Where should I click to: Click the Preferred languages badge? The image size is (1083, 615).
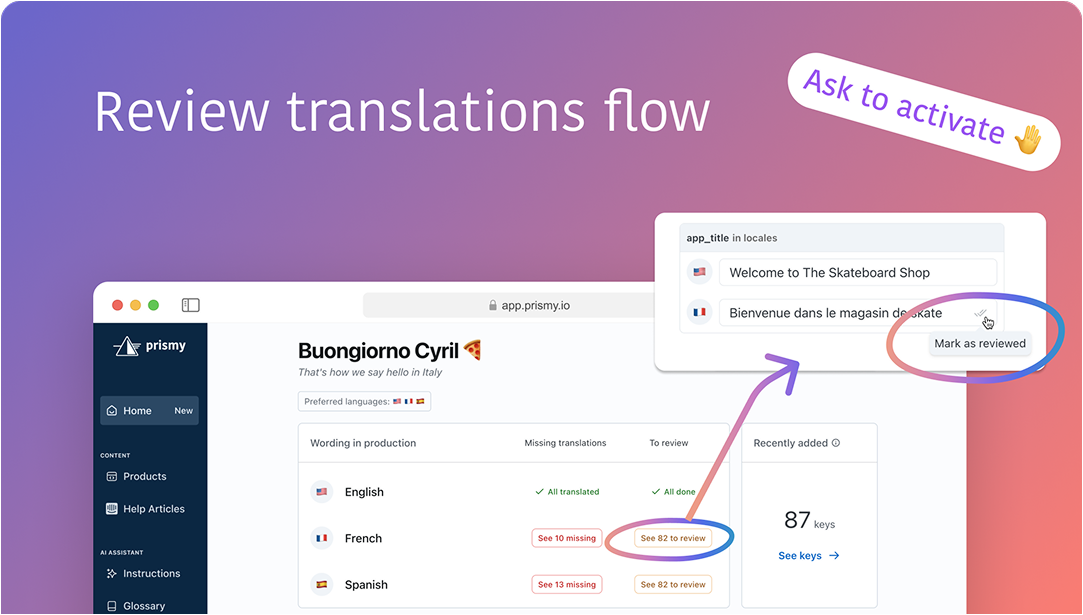pyautogui.click(x=364, y=400)
